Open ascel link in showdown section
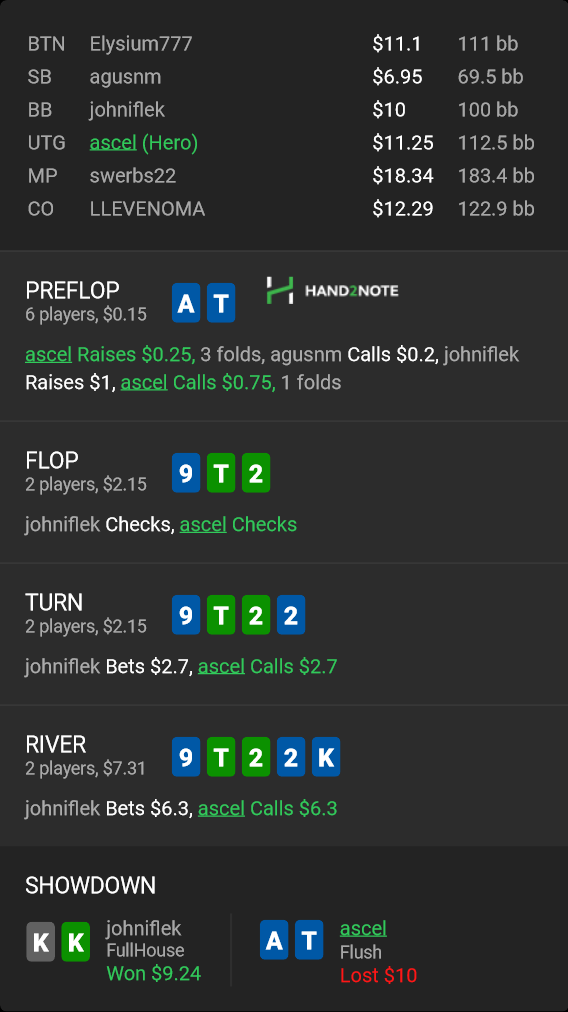Screen dimensions: 568x1012 click(363, 928)
